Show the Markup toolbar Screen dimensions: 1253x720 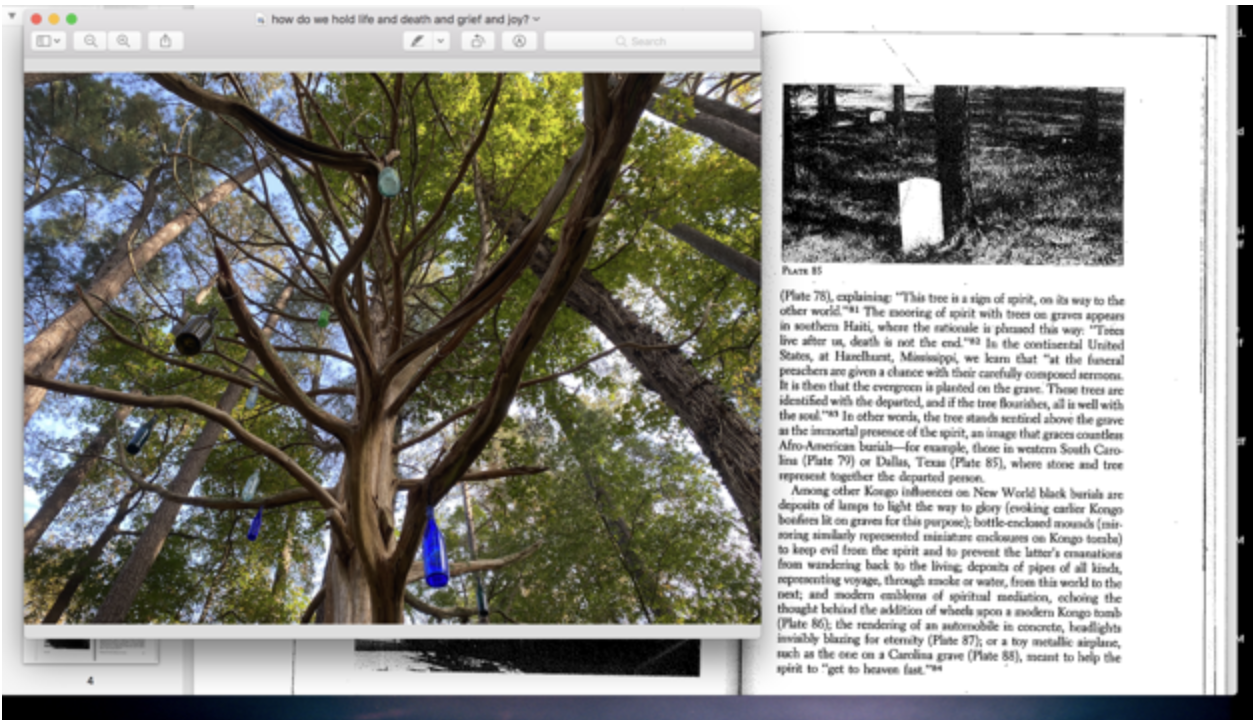pyautogui.click(x=519, y=41)
